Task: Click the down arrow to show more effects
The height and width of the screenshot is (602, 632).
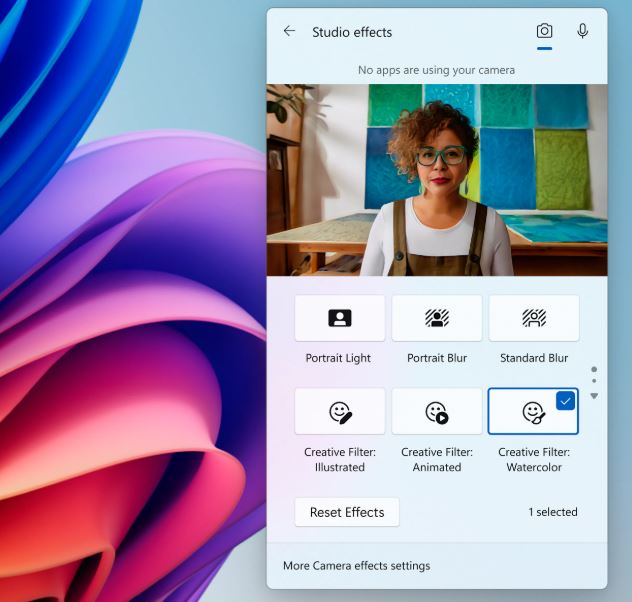Action: 594,396
